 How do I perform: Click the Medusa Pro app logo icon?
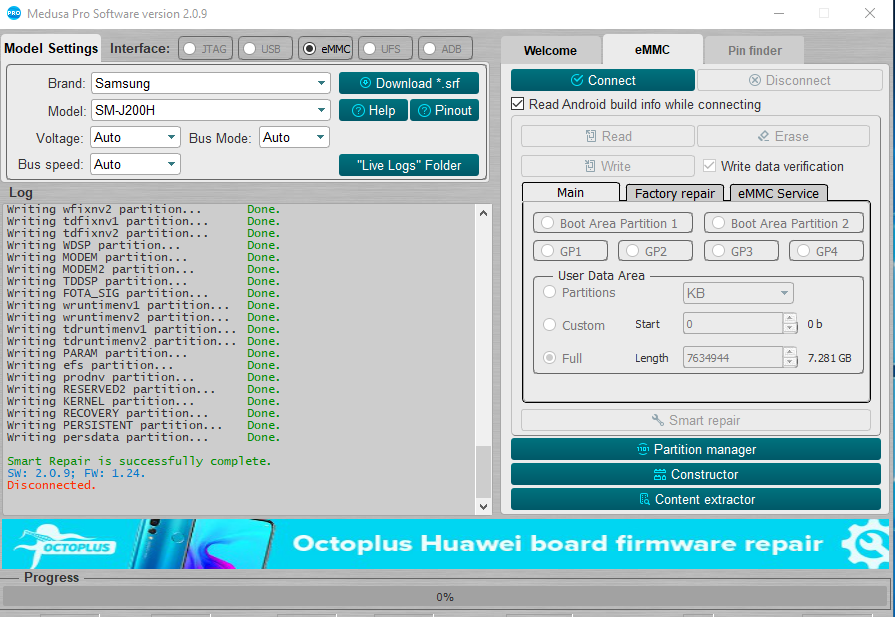14,13
